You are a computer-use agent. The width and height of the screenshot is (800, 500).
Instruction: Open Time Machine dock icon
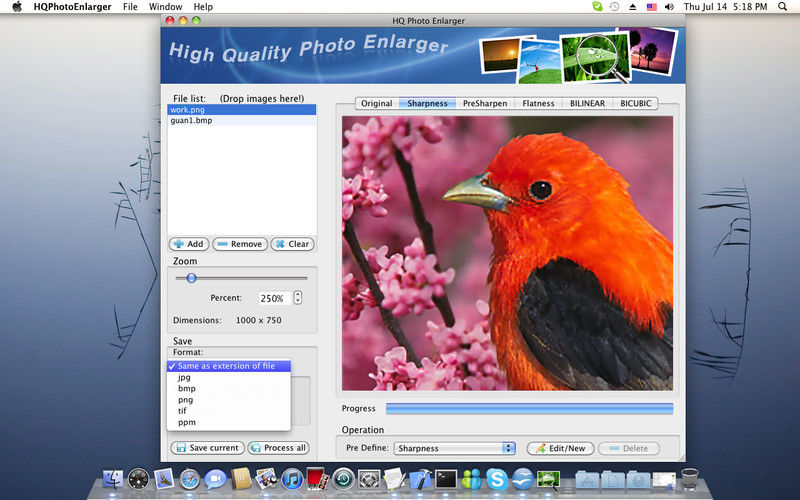pos(343,480)
